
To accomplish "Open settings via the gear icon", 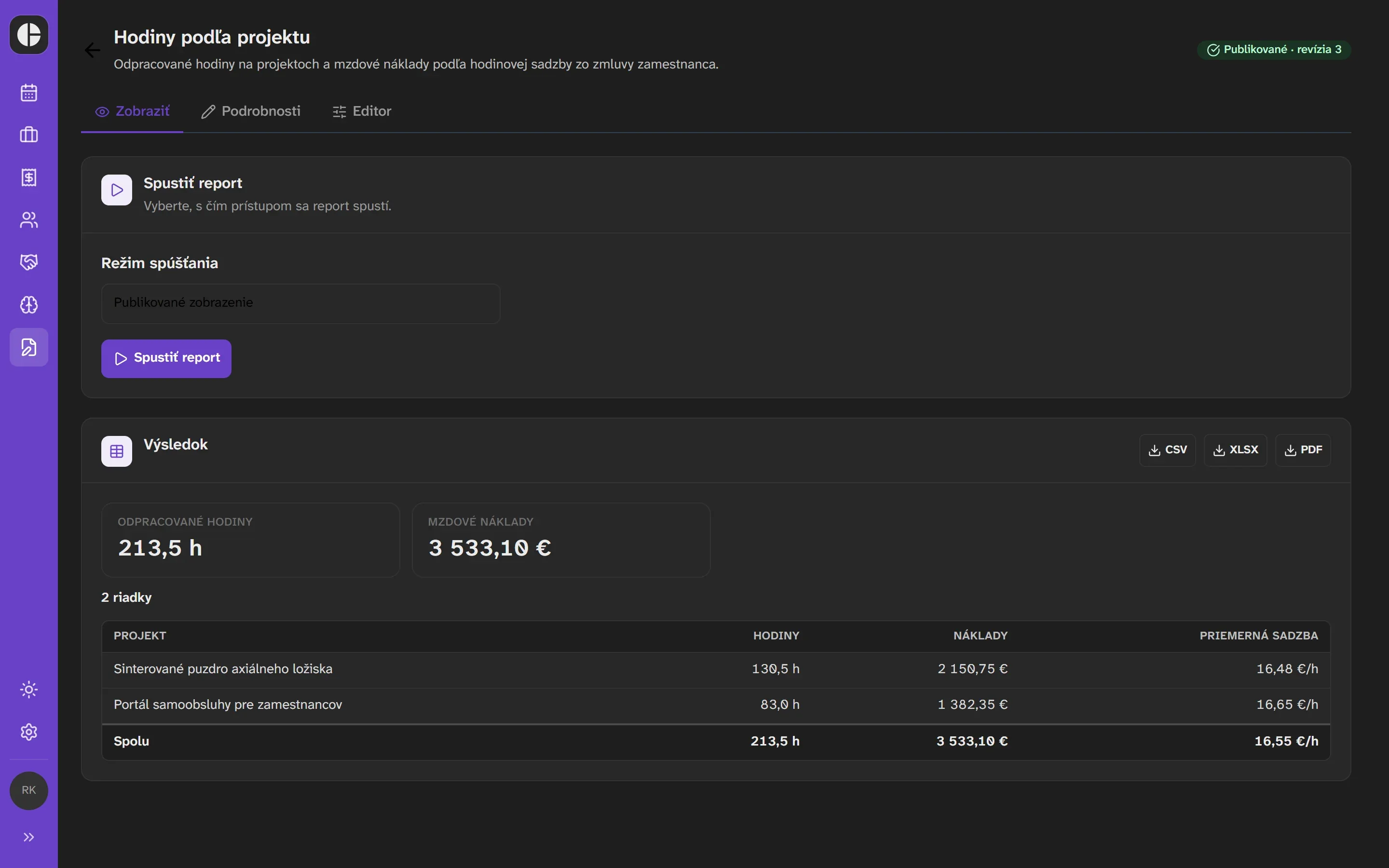I will click(29, 732).
